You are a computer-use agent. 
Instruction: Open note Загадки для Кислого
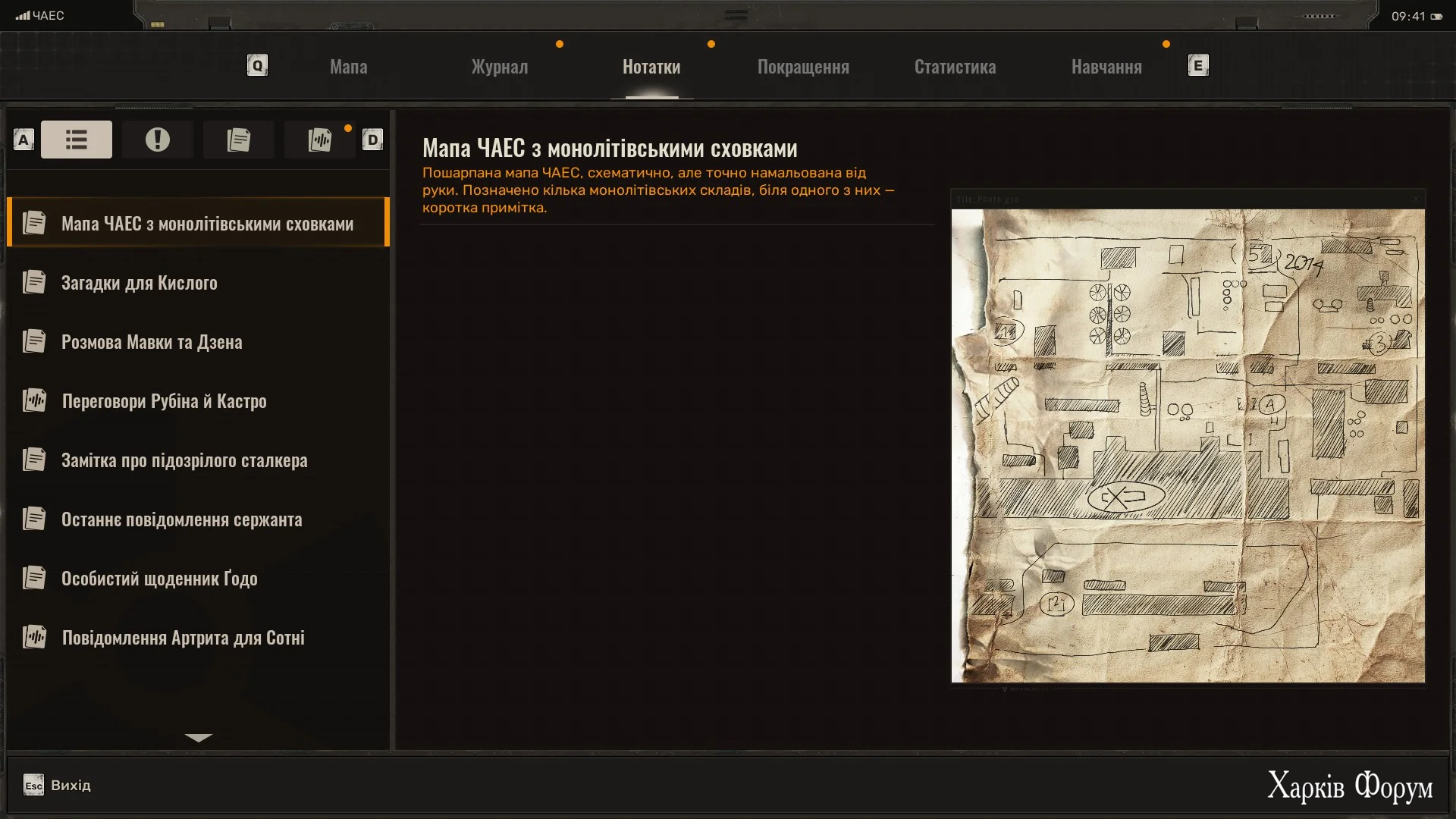198,282
